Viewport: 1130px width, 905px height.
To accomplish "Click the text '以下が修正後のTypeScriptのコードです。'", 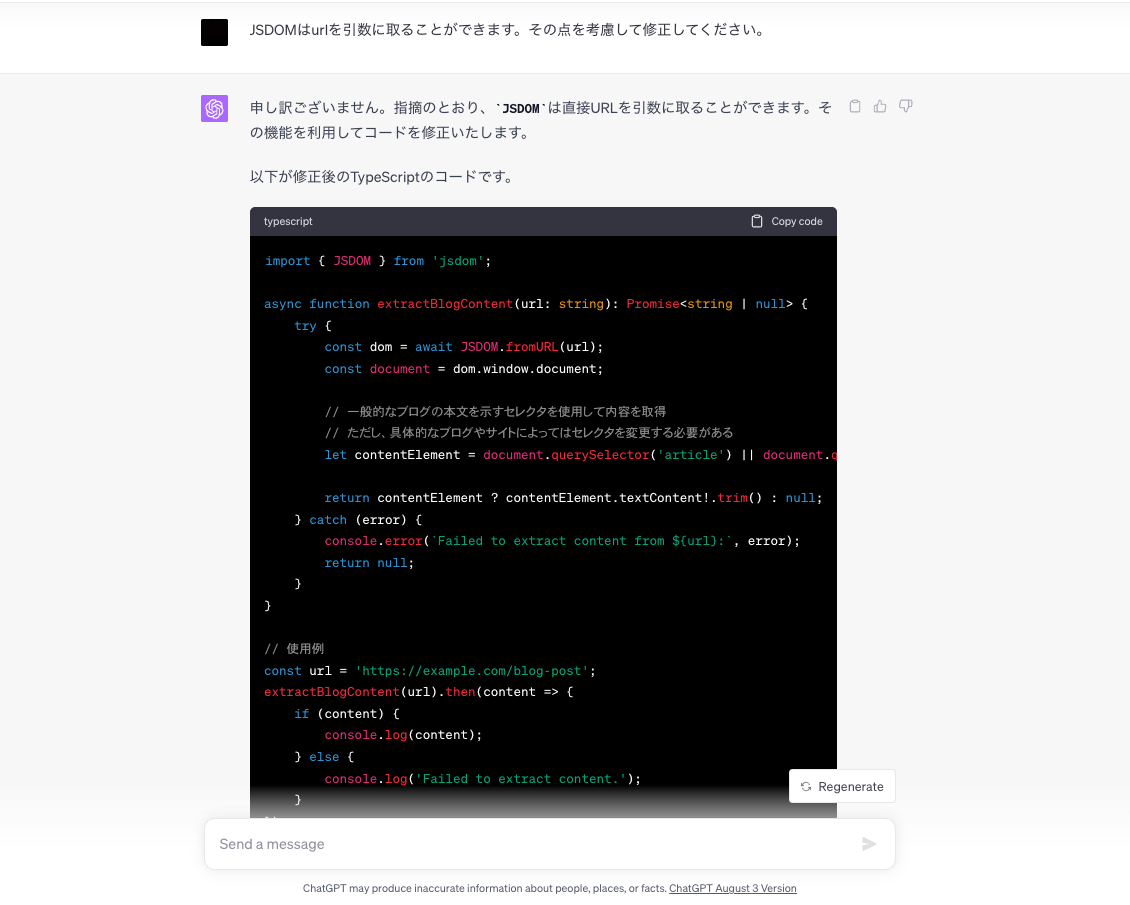I will point(383,177).
